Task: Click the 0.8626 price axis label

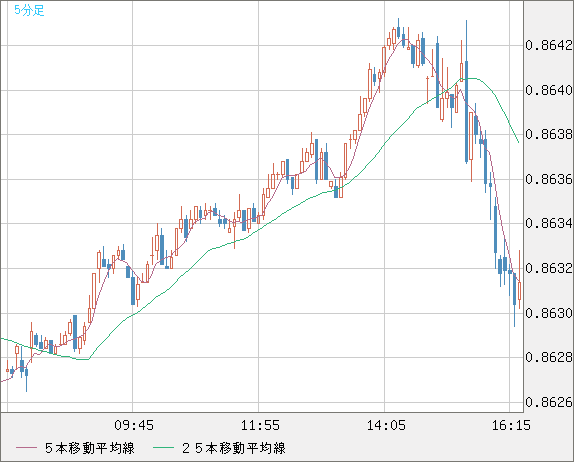Action: click(x=549, y=402)
